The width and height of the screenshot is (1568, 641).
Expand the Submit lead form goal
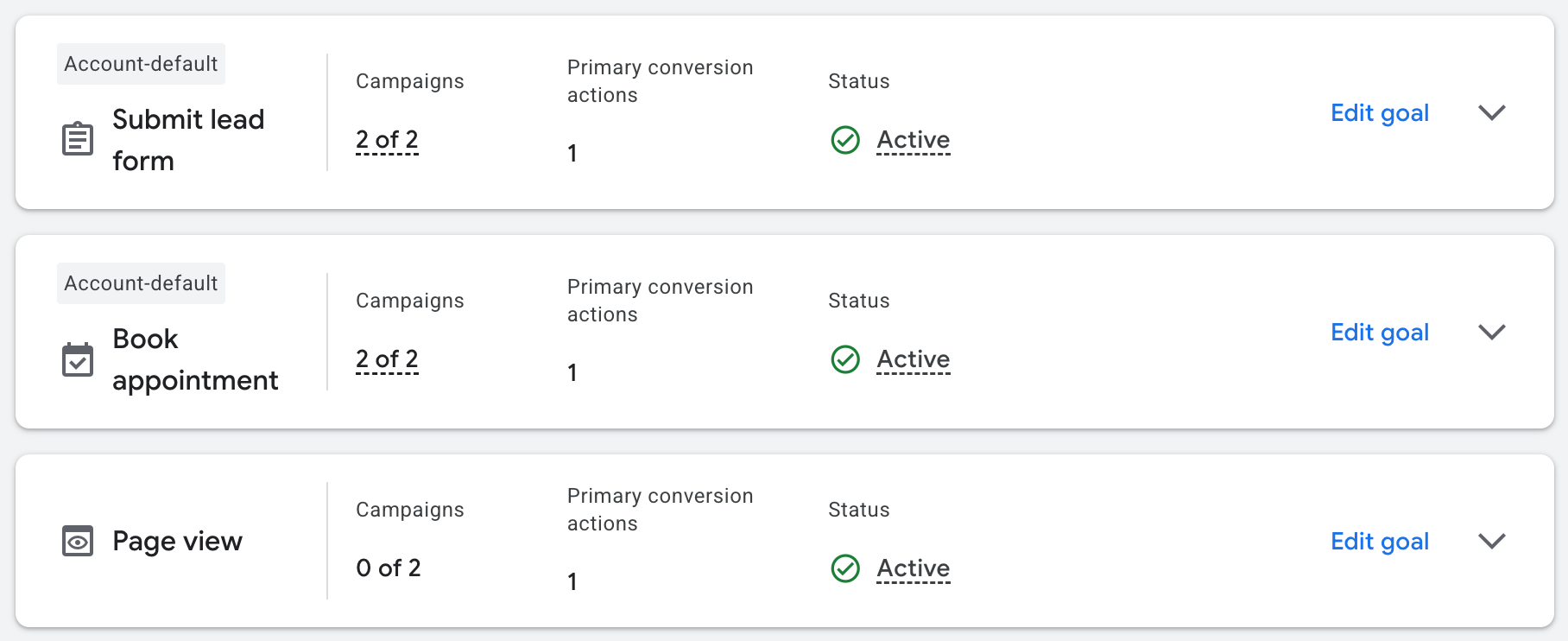1492,113
